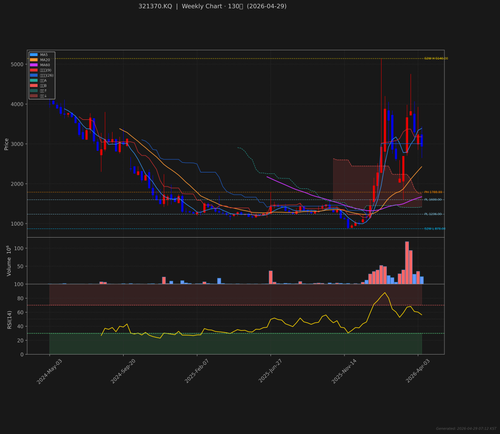
Task: Click the price axis tick '3000'
Action: click(x=17, y=144)
